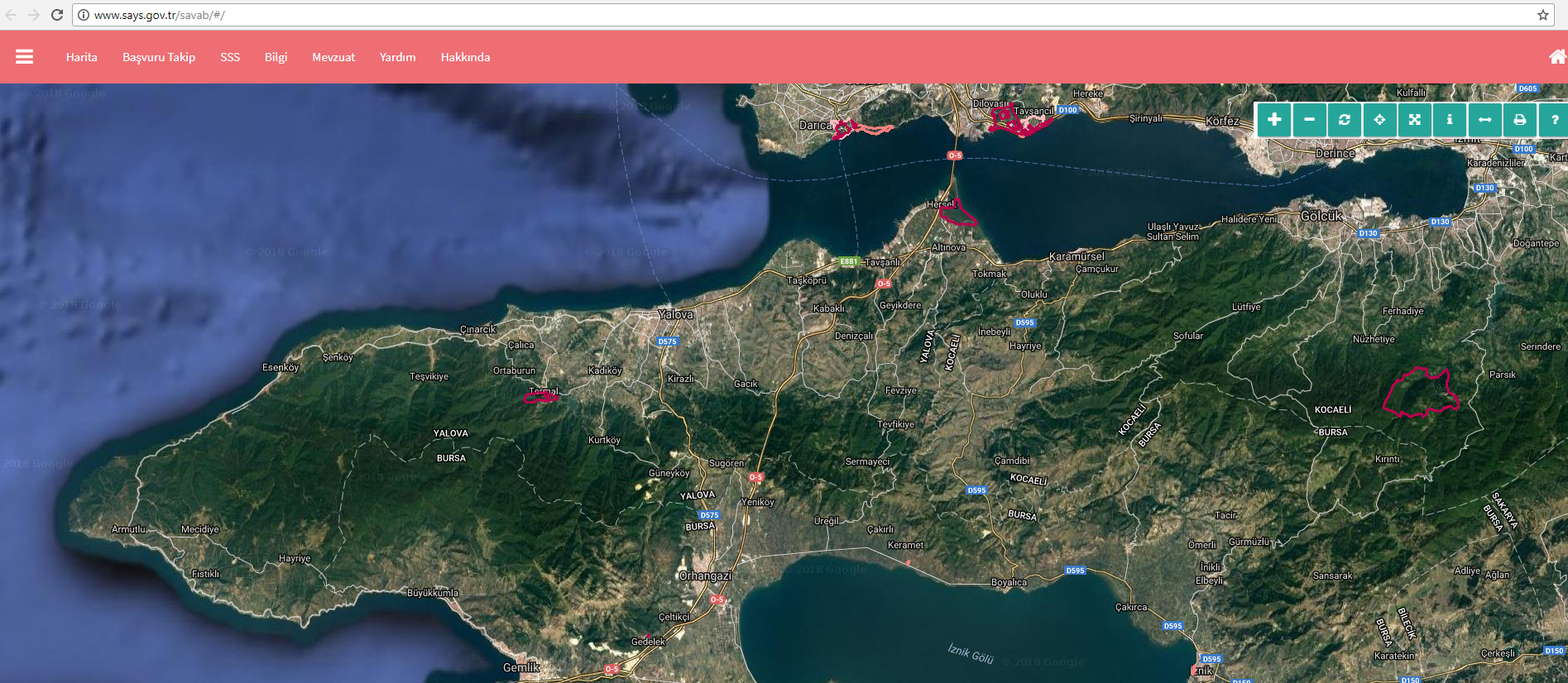Open the Bilgi menu item
Viewport: 1568px width, 683px height.
(x=276, y=57)
